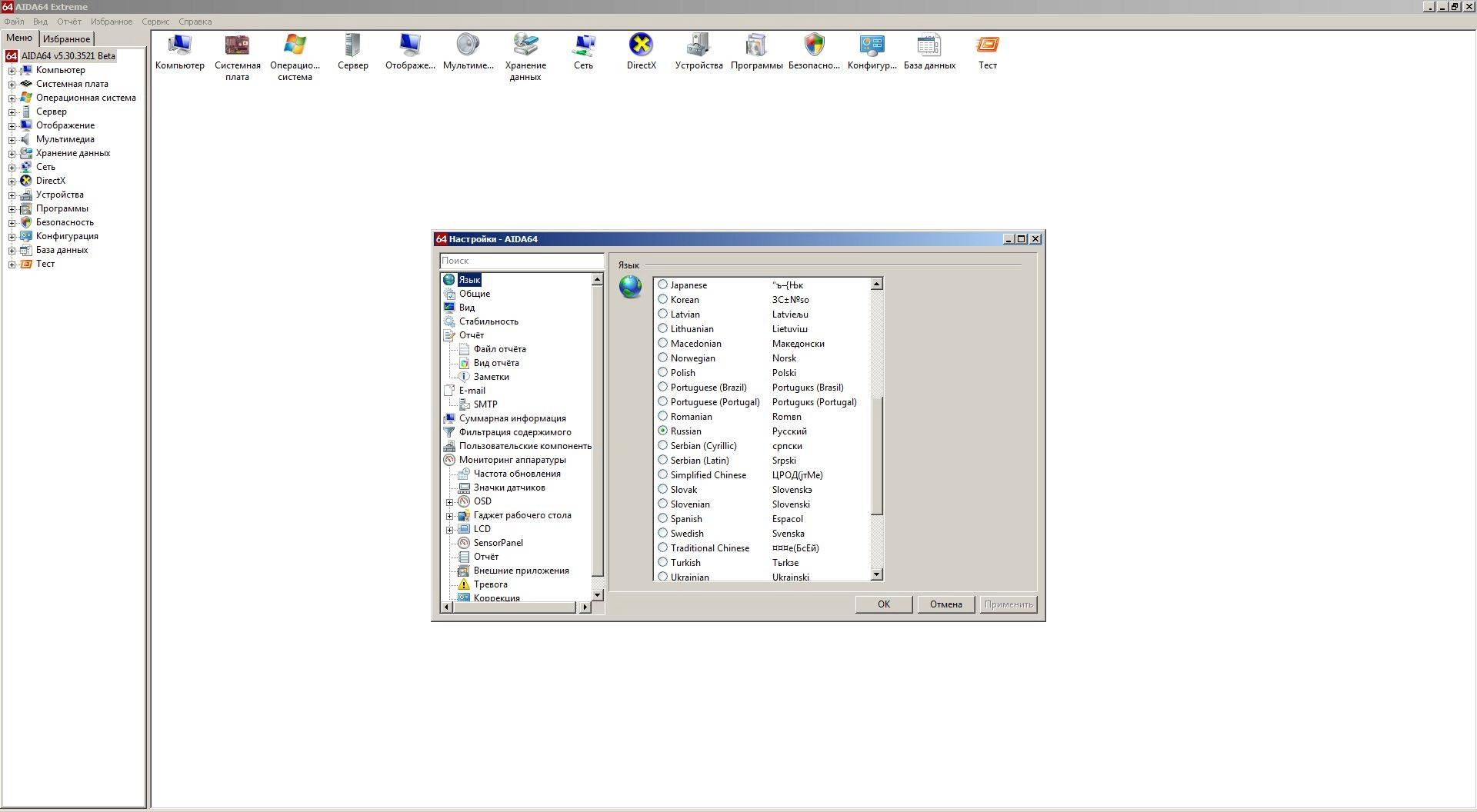Select the Turkish language radio button
1477x812 pixels.
pos(662,562)
